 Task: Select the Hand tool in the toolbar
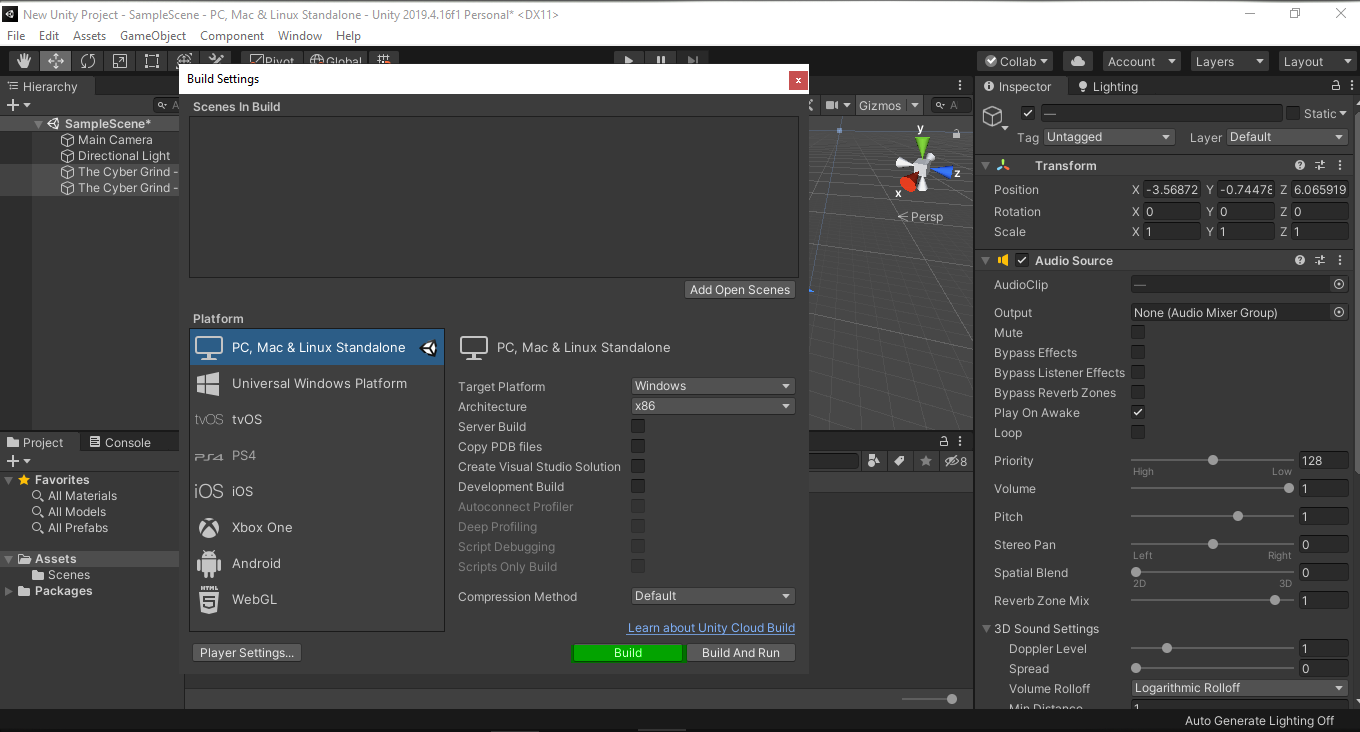pos(23,61)
